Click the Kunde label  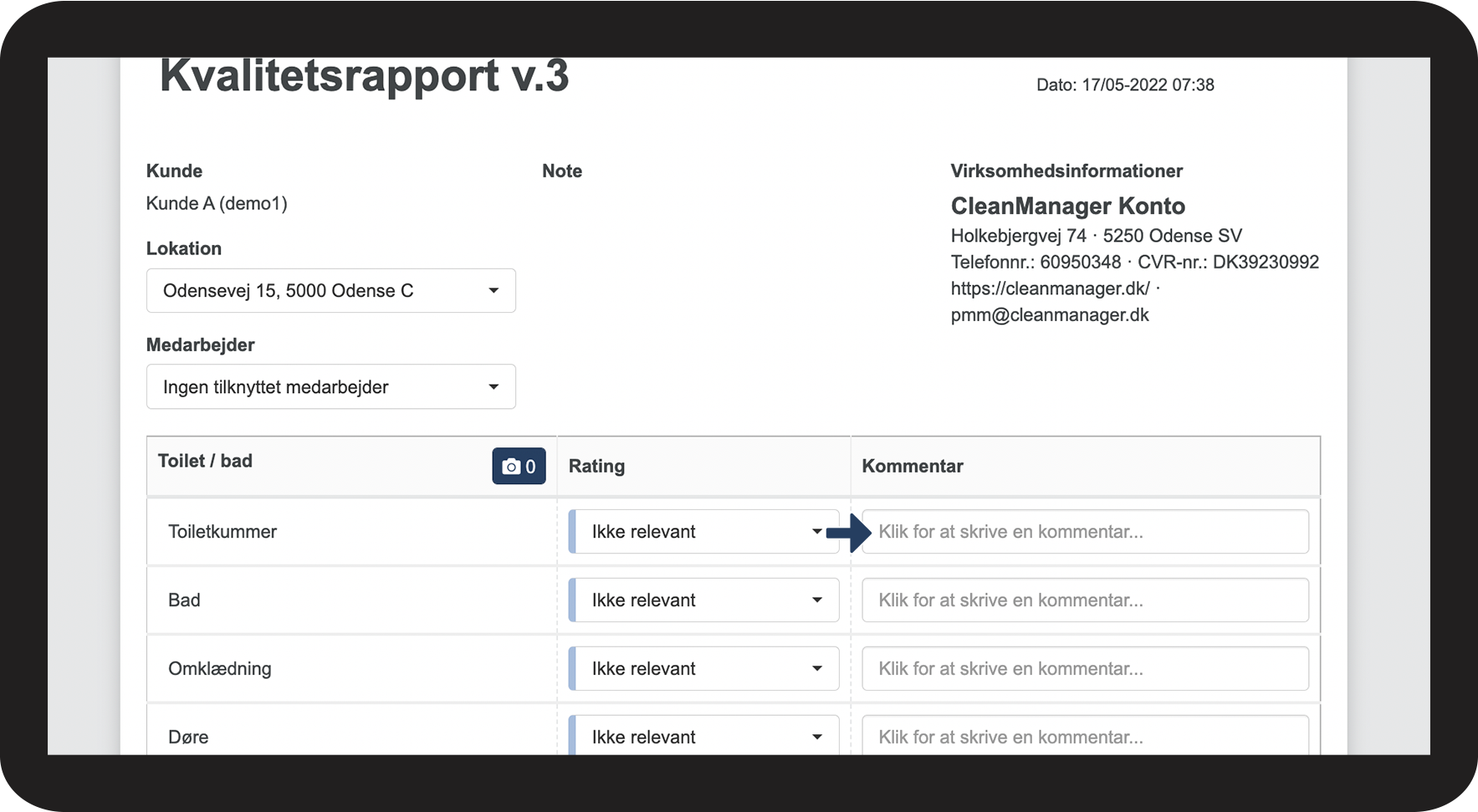[x=174, y=171]
